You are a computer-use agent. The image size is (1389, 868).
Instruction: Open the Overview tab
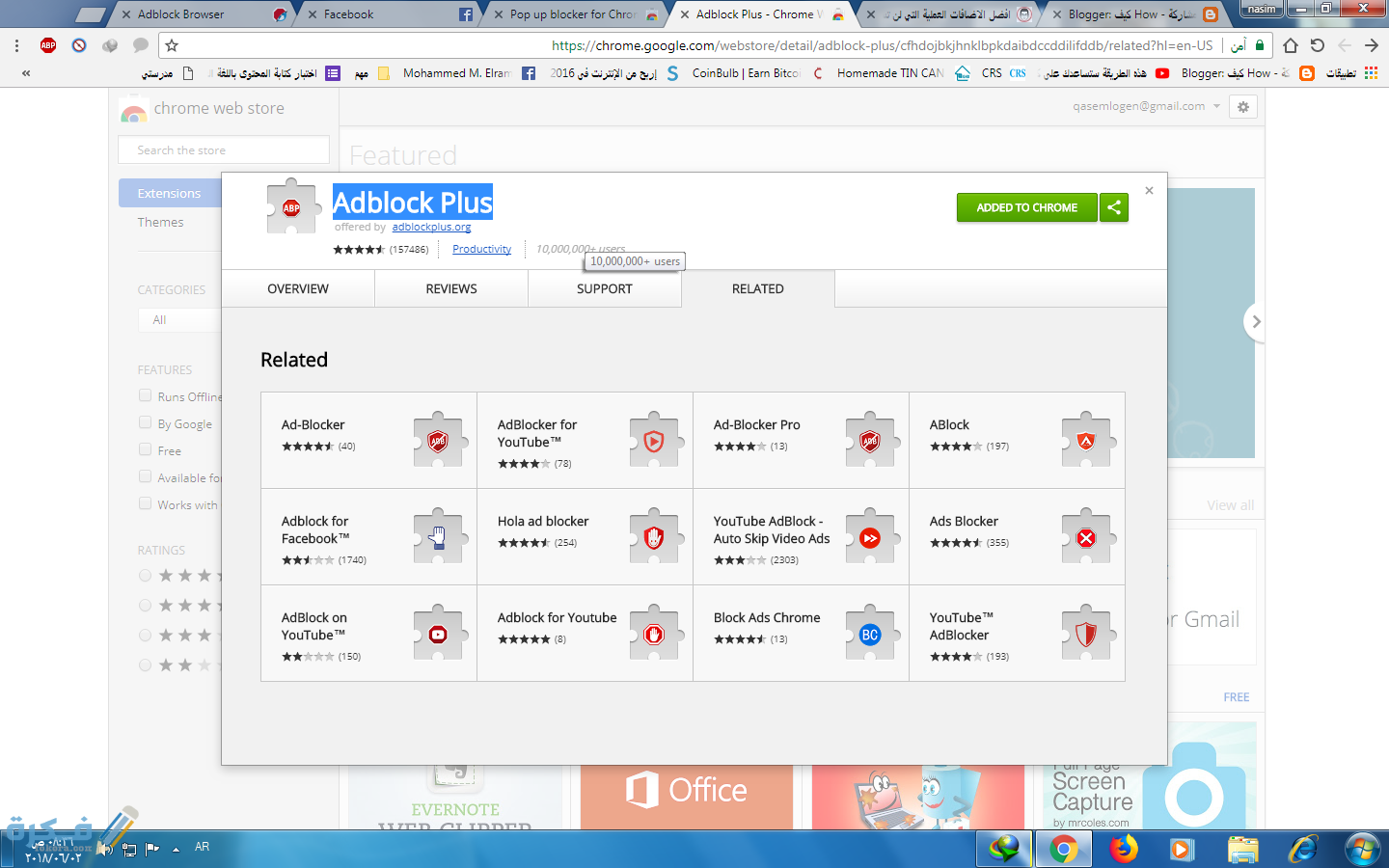point(298,288)
